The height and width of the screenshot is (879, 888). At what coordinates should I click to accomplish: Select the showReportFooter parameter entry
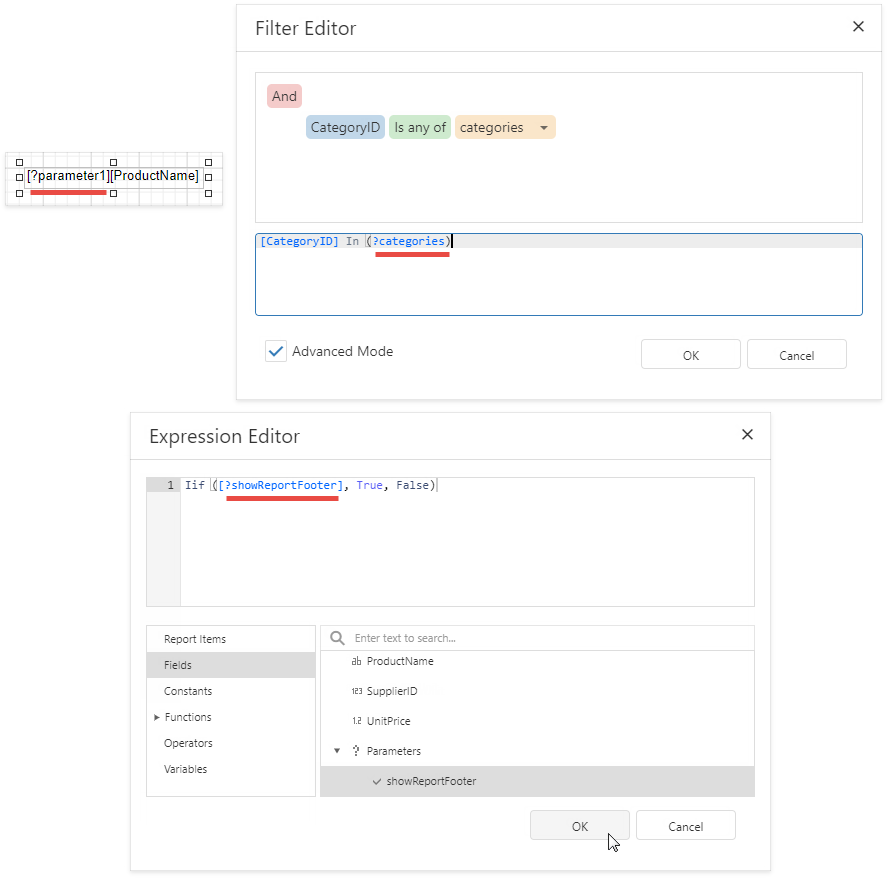[430, 781]
